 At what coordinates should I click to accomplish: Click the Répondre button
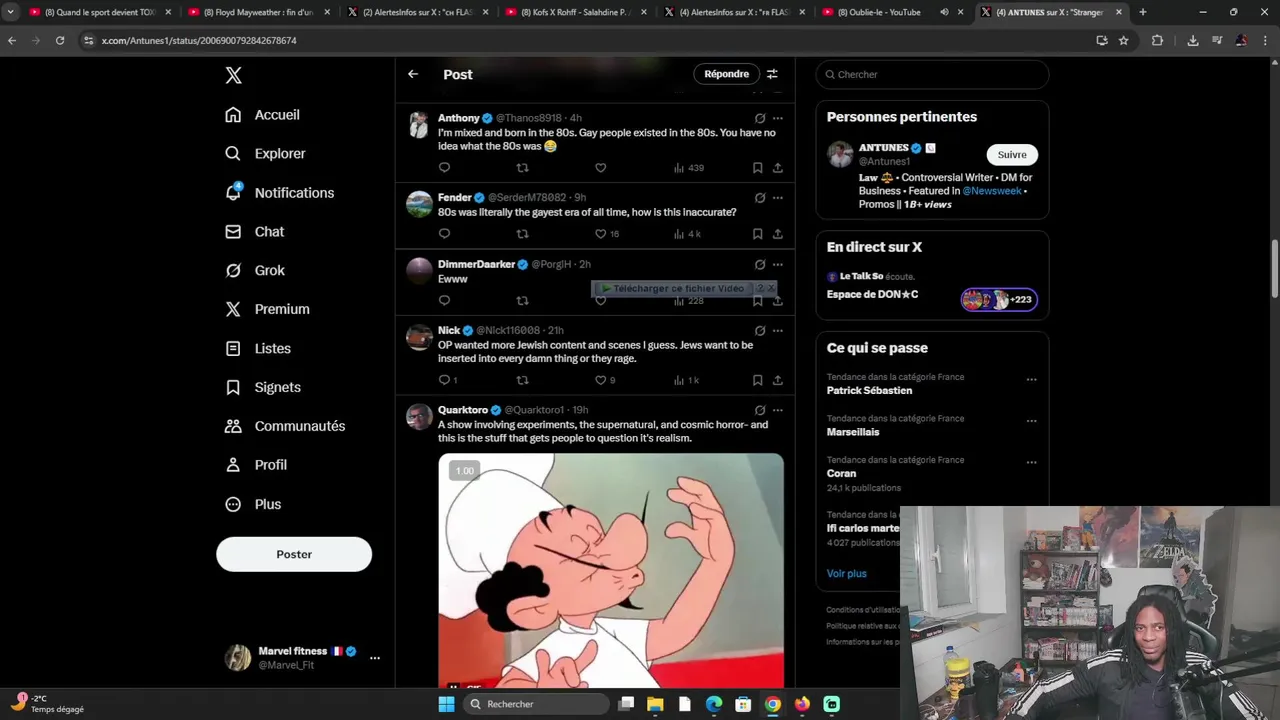pyautogui.click(x=726, y=74)
